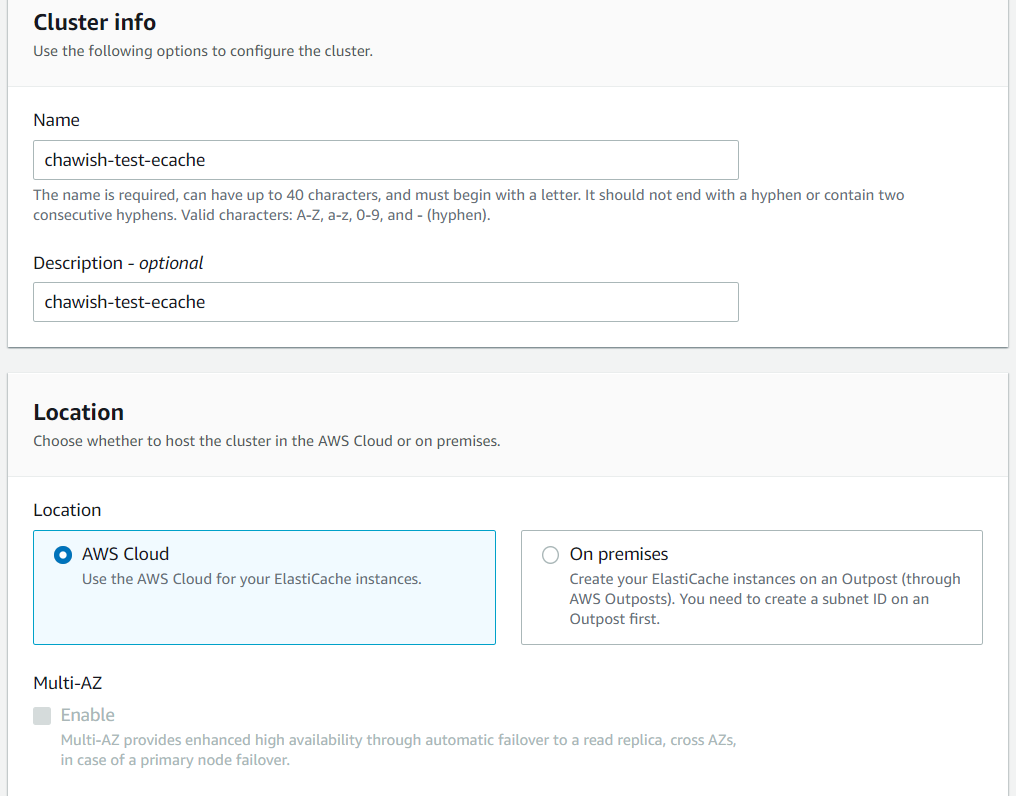Click the Location field label above the cards

[x=67, y=510]
